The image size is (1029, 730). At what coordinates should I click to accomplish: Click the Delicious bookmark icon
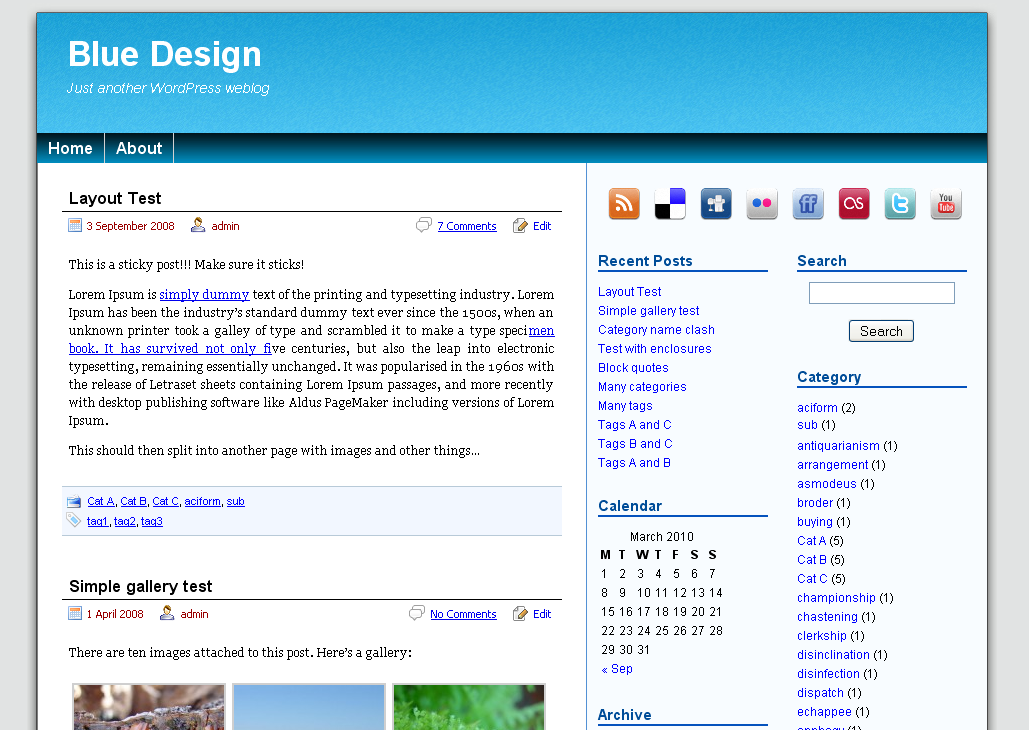click(x=670, y=204)
